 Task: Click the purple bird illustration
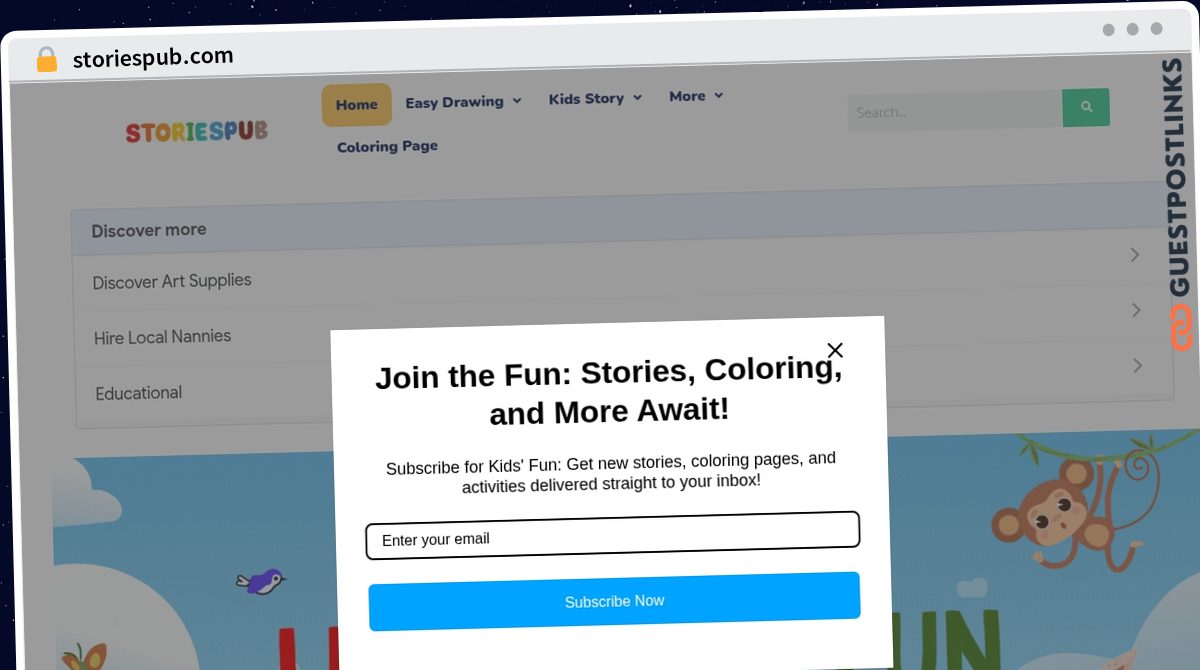click(x=261, y=581)
